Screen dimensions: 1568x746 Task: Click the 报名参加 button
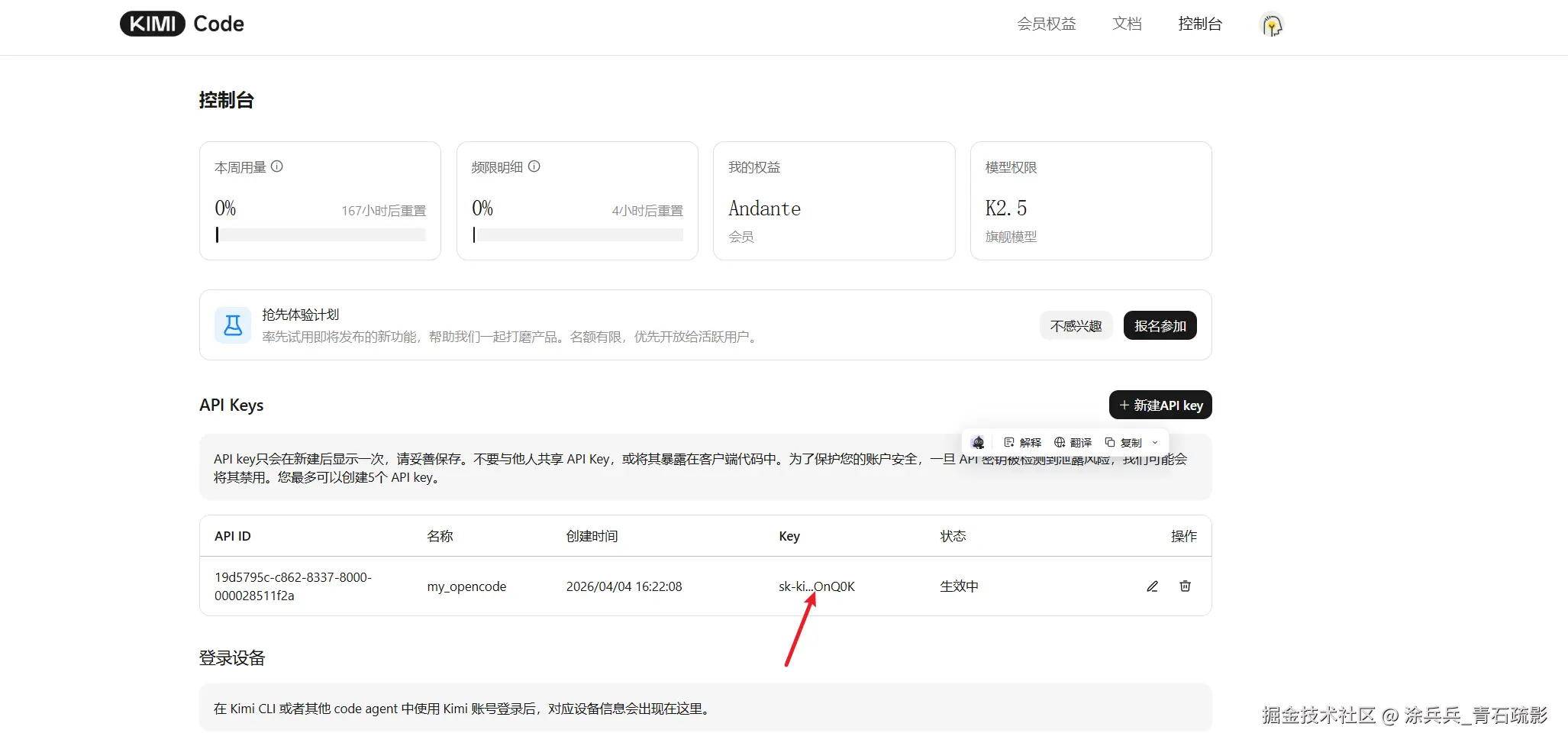coord(1160,326)
